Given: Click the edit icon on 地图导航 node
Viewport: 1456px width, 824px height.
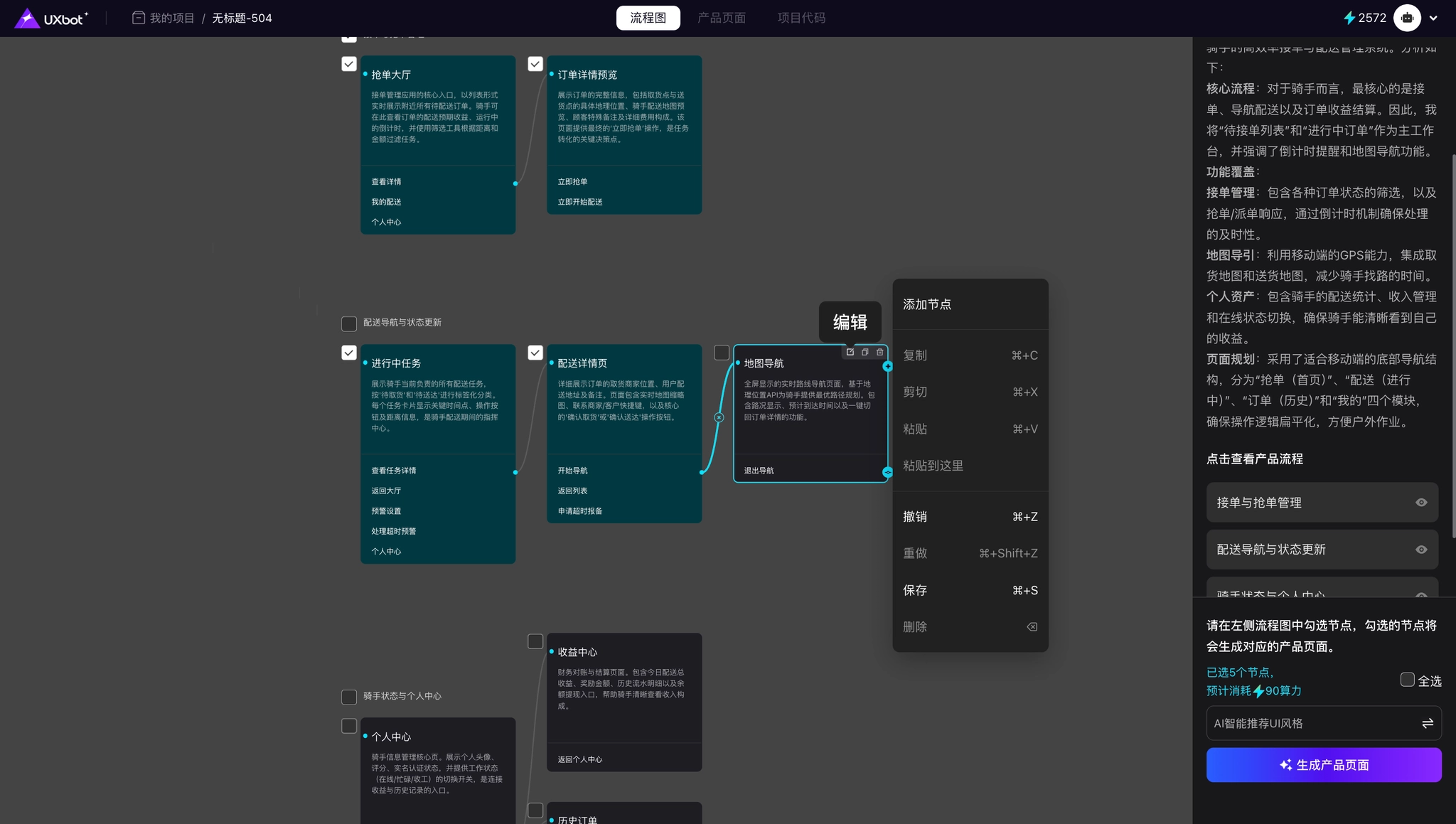Looking at the screenshot, I should [850, 352].
